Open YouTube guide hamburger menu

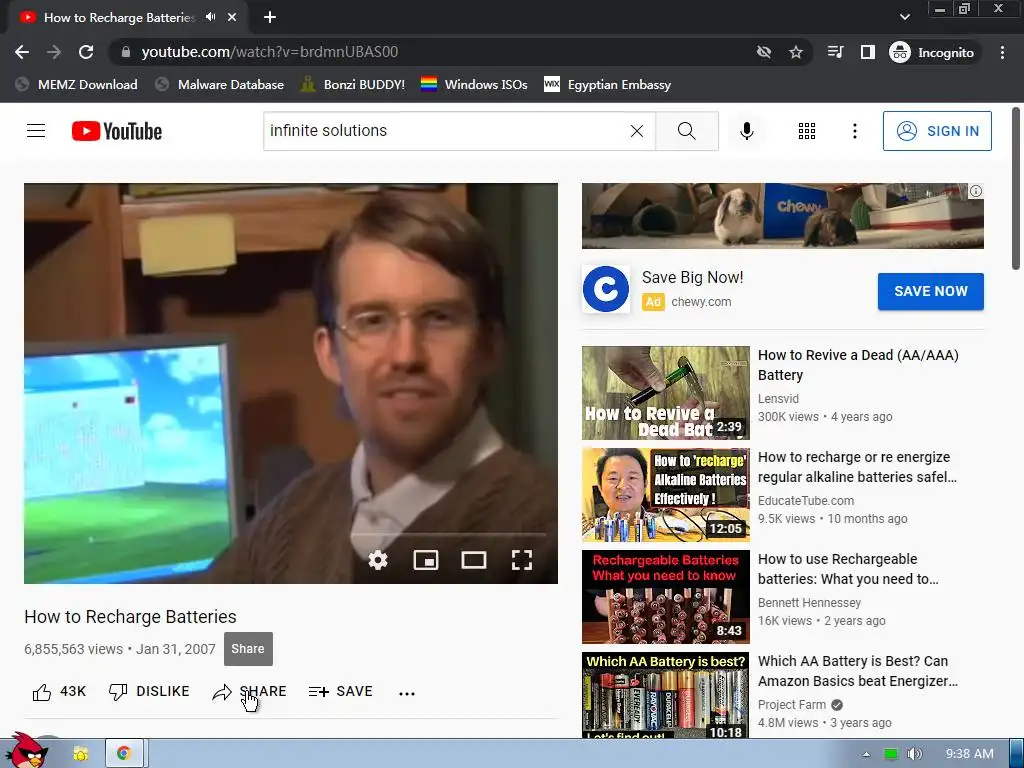[36, 131]
